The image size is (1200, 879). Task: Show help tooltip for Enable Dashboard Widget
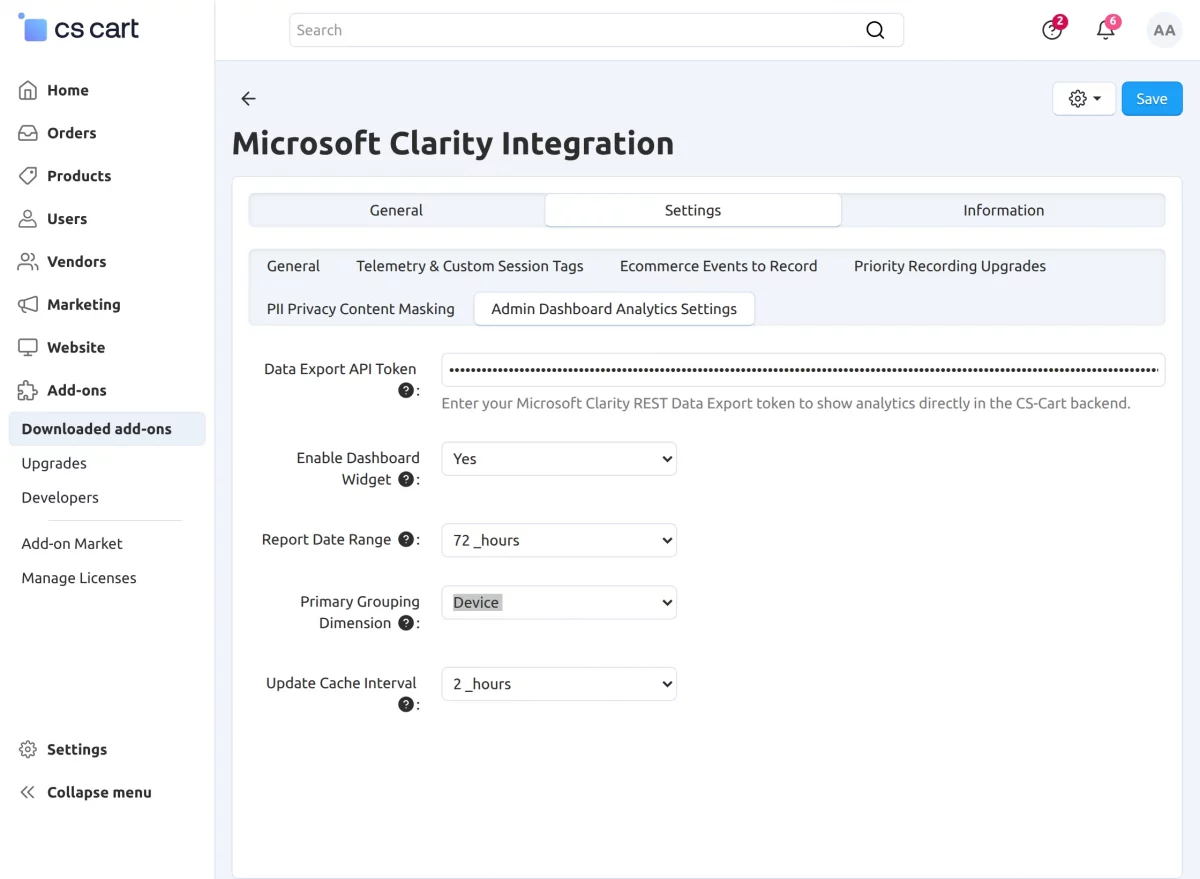pos(406,479)
